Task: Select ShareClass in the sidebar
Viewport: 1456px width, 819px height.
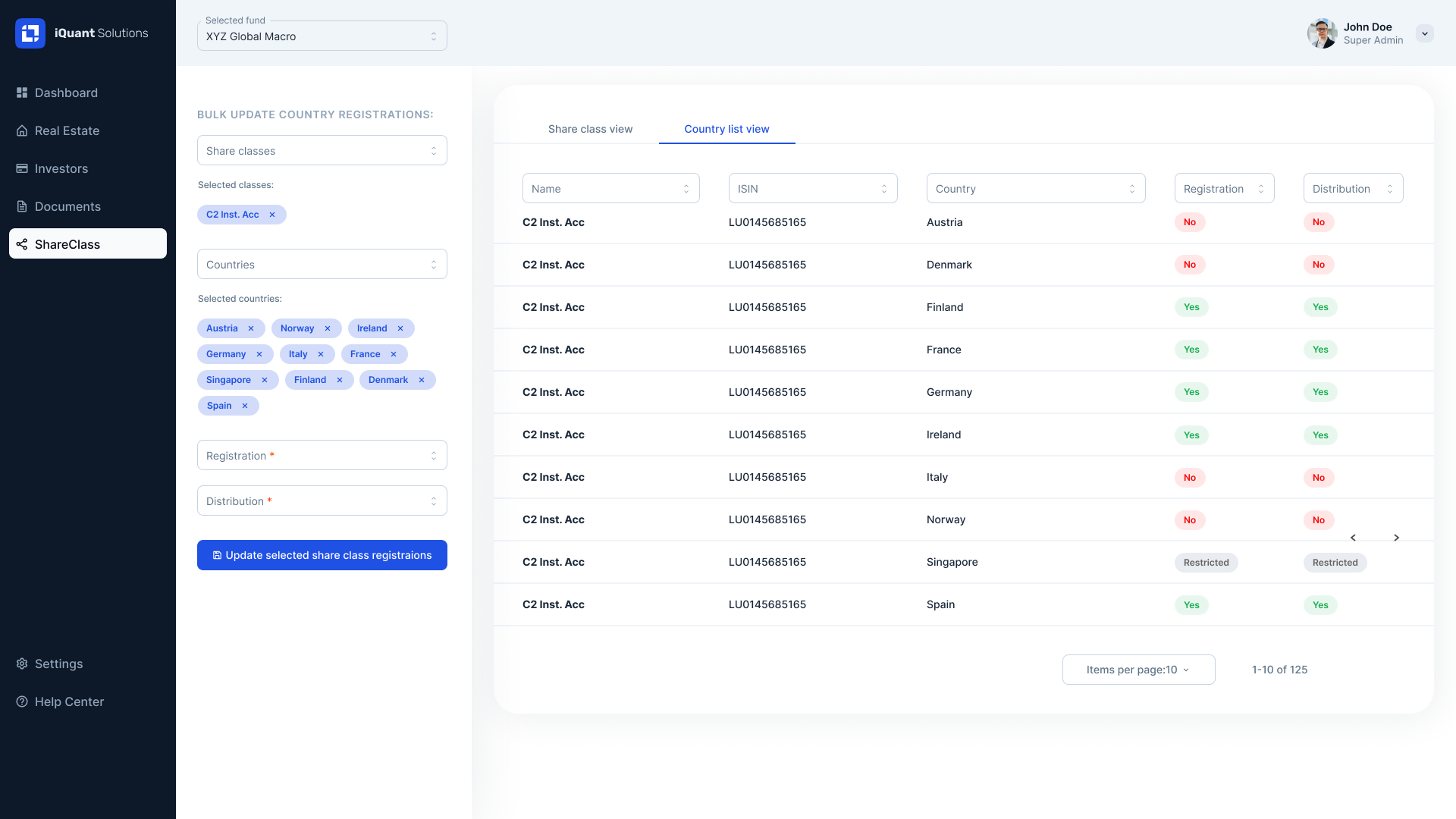Action: (88, 243)
